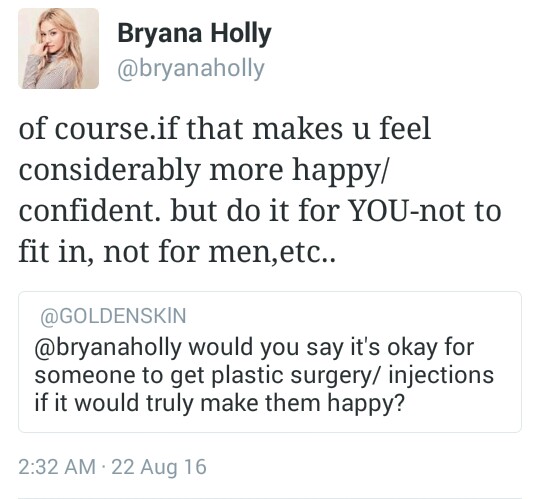Click the word 'injections' in the quoted tweet
Image resolution: width=540 pixels, height=499 pixels.
(442, 375)
